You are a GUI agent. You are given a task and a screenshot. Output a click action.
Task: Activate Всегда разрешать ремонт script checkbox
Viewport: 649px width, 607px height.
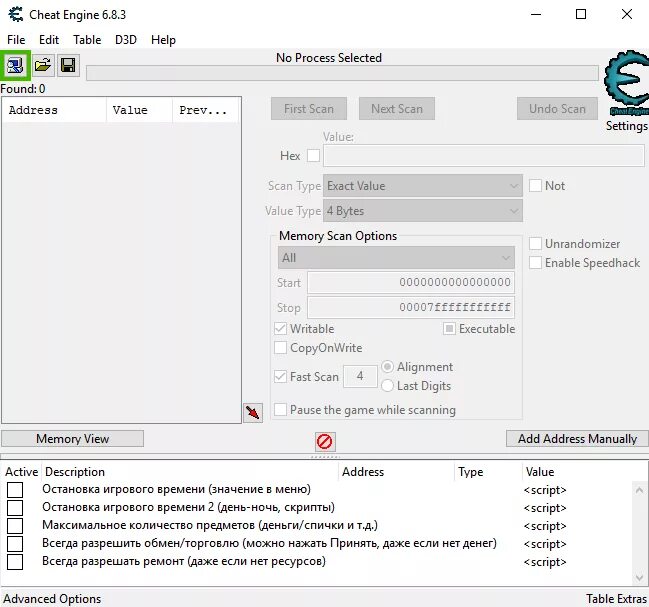tap(15, 562)
